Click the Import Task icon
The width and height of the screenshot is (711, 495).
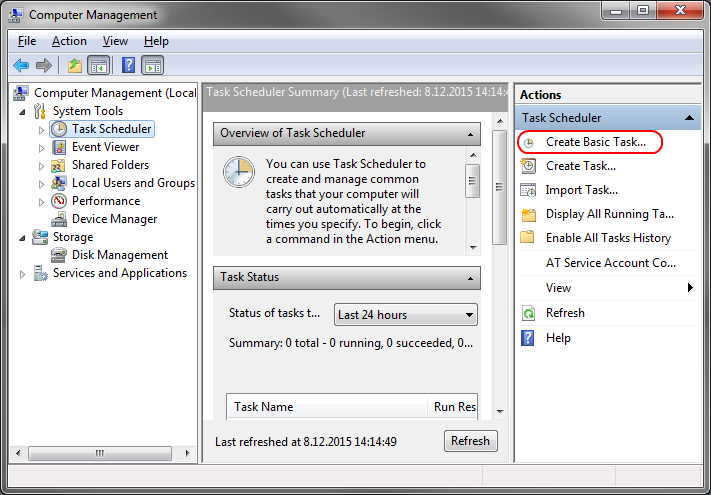528,190
